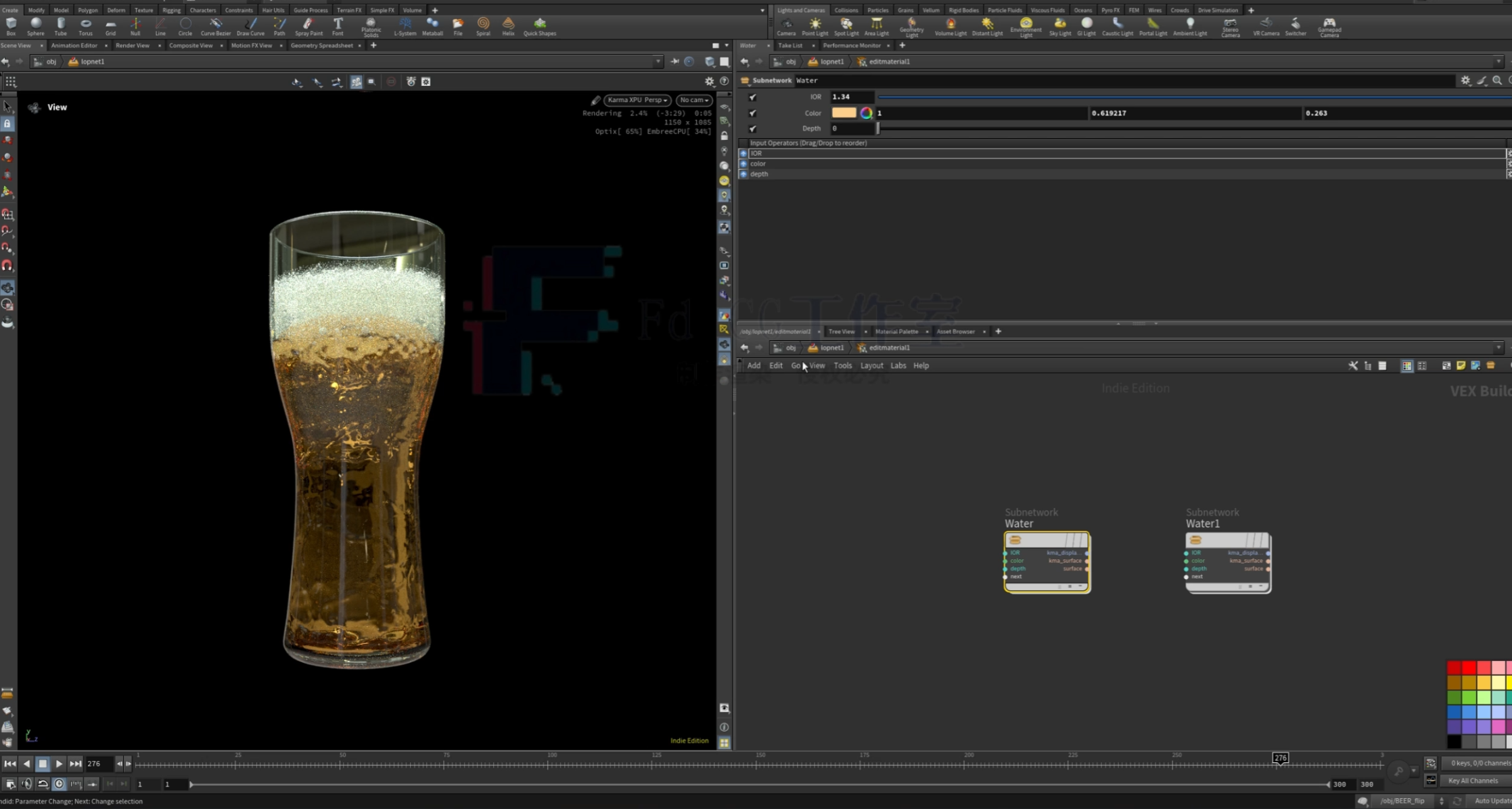Screen dimensions: 1512x809
Task: Select the L-System tool from the shelf
Action: click(405, 26)
